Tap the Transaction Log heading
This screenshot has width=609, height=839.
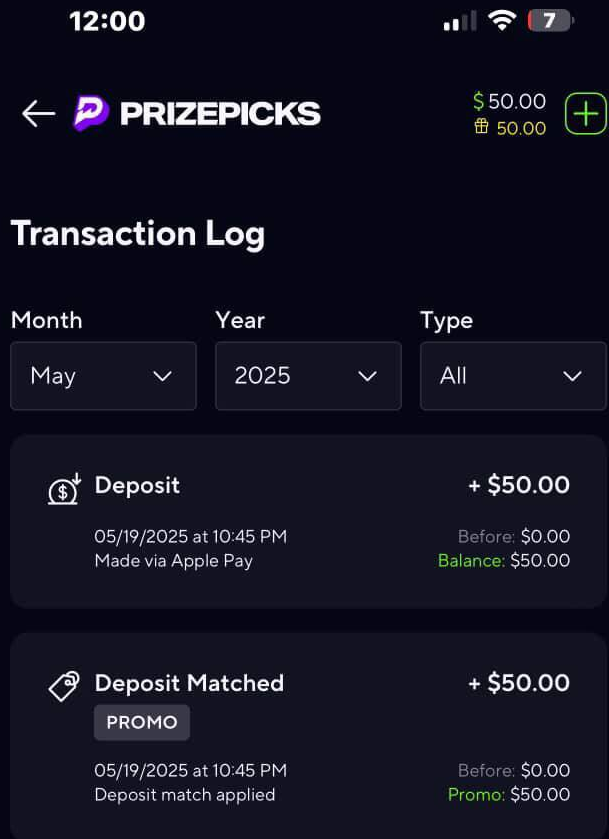click(x=138, y=234)
